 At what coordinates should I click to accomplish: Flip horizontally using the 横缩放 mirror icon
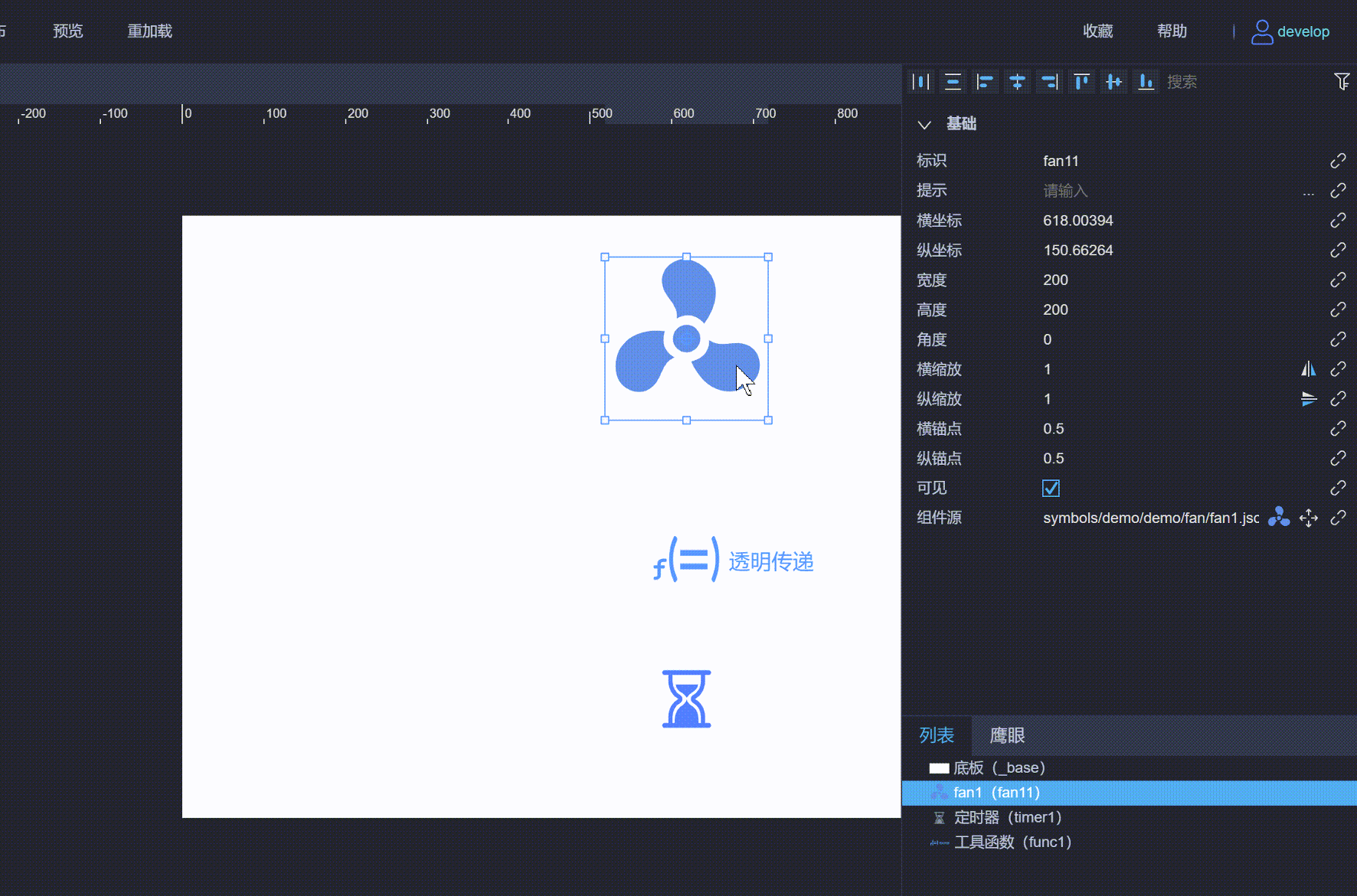tap(1309, 369)
